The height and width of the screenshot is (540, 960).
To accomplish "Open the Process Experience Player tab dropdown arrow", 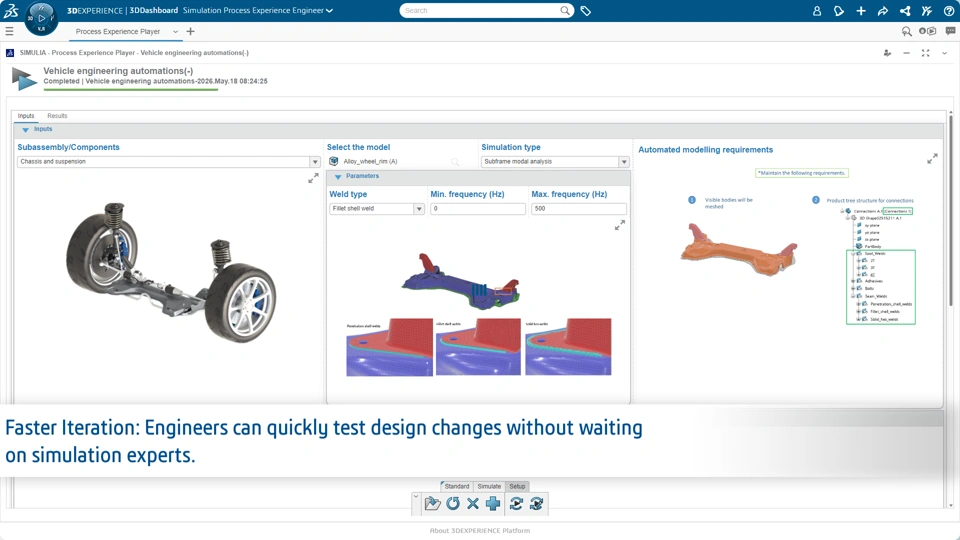I will coord(175,31).
